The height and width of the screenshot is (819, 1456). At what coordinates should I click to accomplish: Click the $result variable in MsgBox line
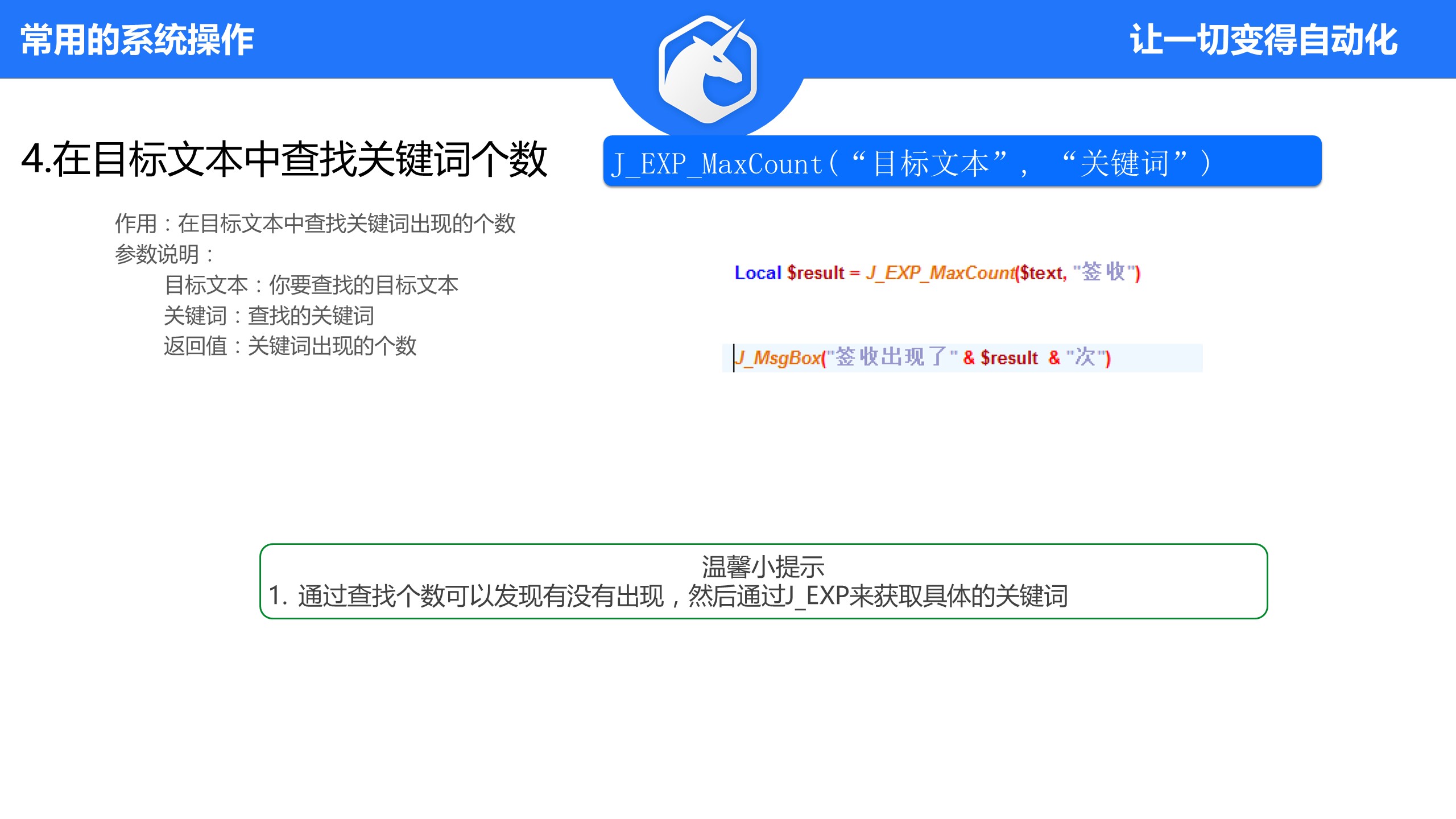click(x=1009, y=358)
